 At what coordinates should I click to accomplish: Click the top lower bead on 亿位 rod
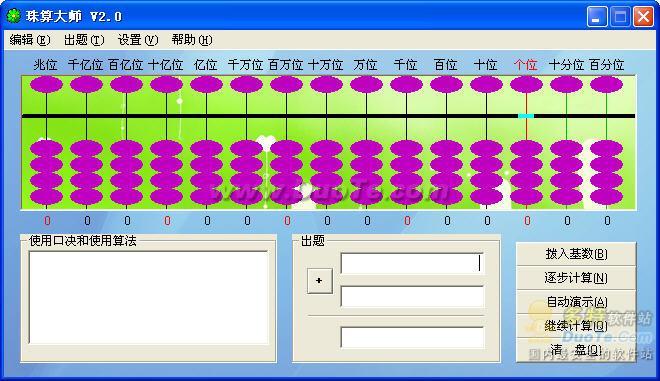(x=206, y=149)
